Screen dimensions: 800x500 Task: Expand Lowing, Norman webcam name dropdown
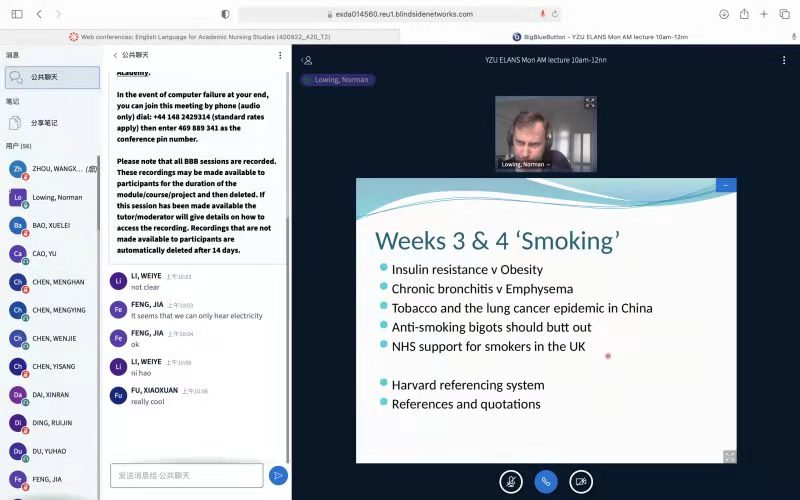pyautogui.click(x=526, y=164)
